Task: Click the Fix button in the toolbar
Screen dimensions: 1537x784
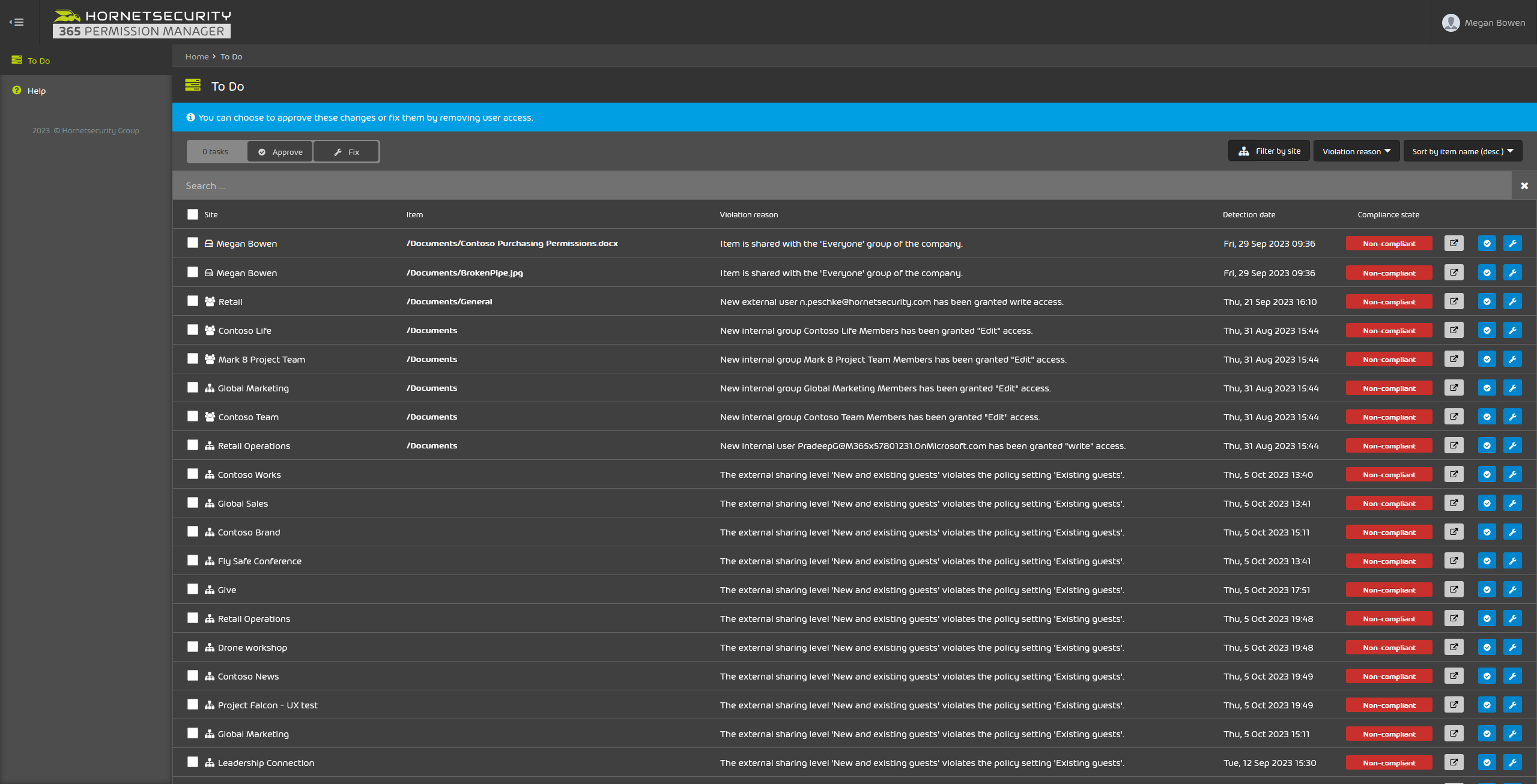Action: coord(346,152)
